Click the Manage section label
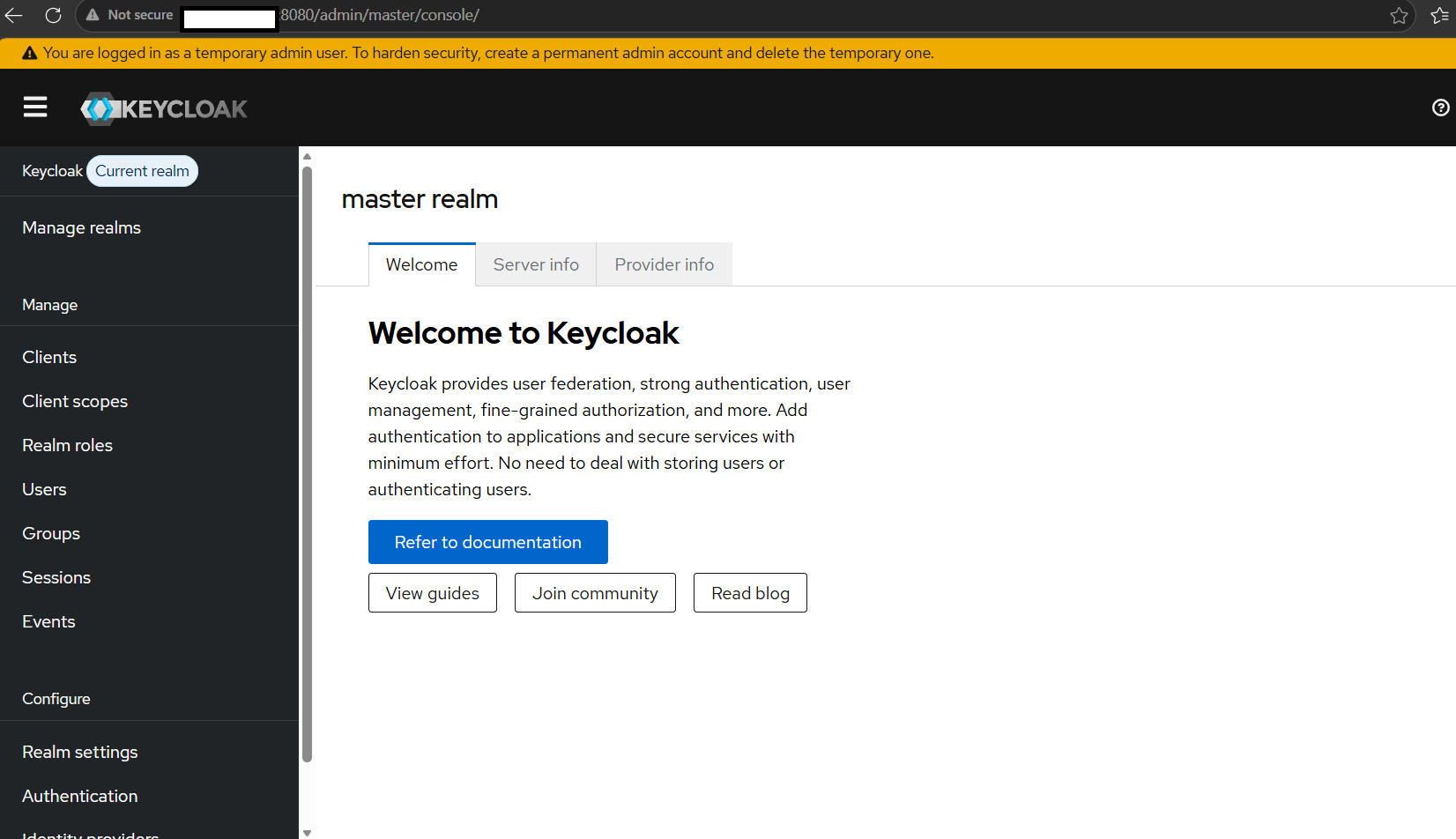1456x839 pixels. tap(49, 305)
